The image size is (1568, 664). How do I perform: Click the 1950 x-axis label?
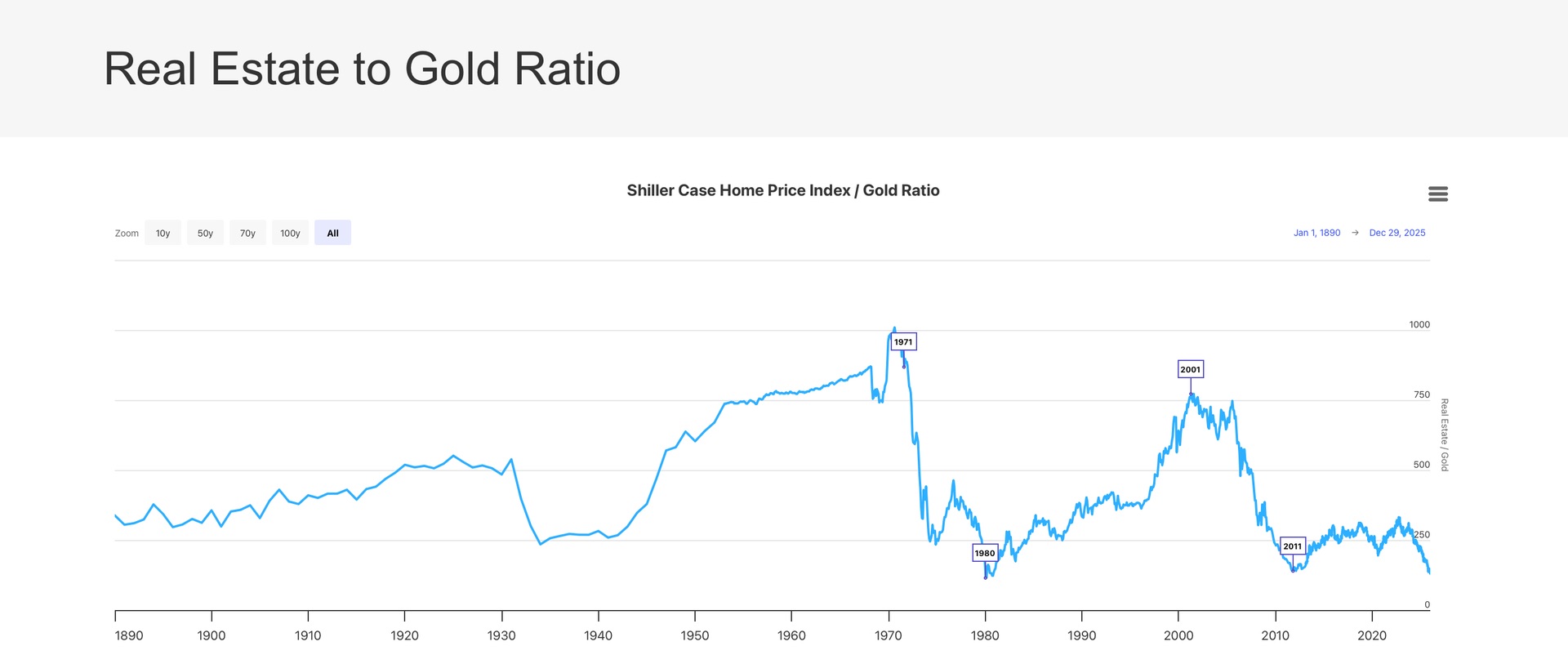click(x=695, y=635)
